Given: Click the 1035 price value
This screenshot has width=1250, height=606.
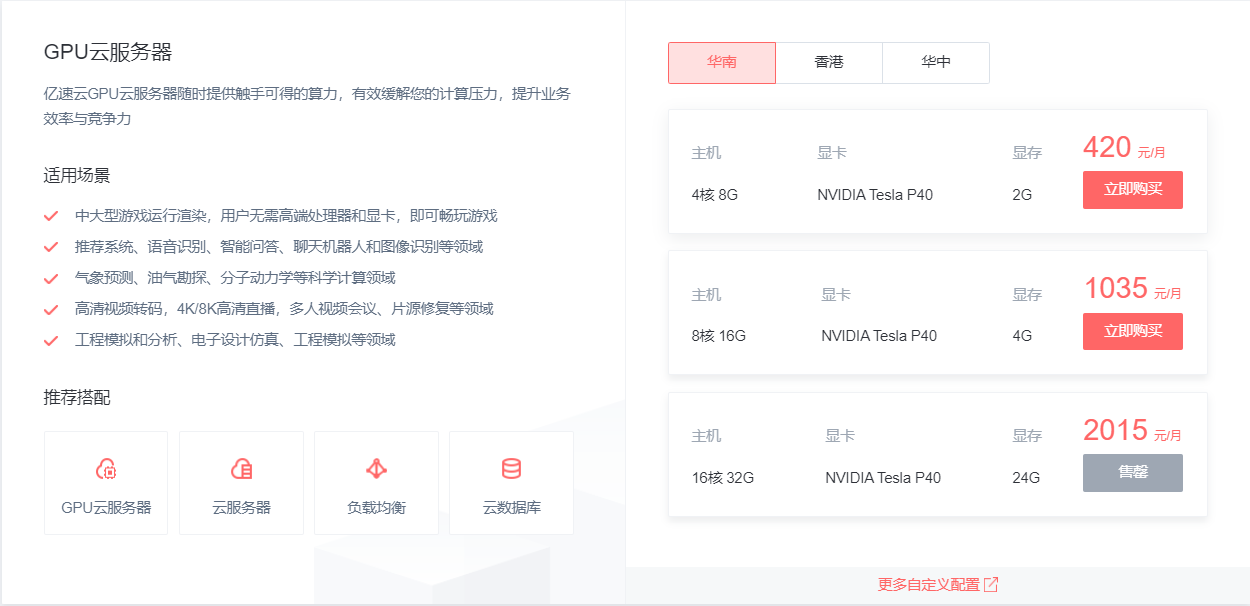Looking at the screenshot, I should point(1115,288).
